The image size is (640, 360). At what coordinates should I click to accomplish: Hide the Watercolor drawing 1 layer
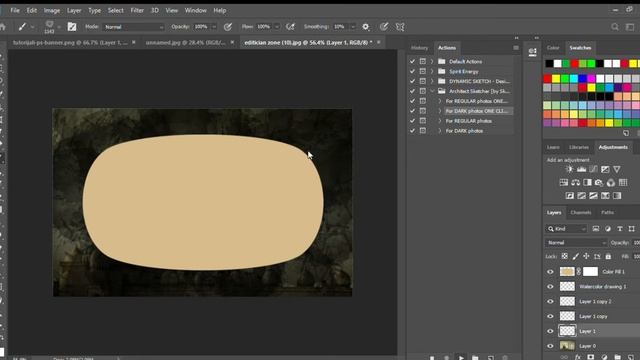550,287
